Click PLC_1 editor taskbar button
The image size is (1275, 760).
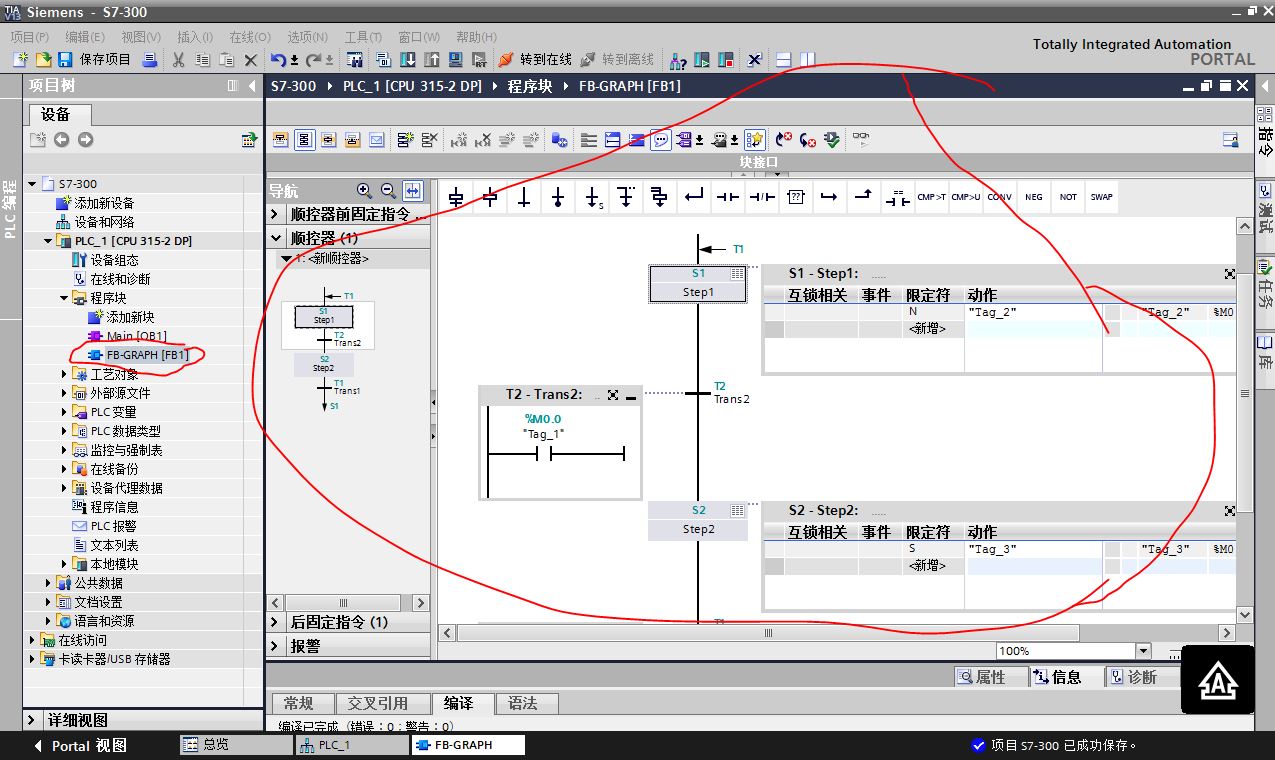(351, 745)
